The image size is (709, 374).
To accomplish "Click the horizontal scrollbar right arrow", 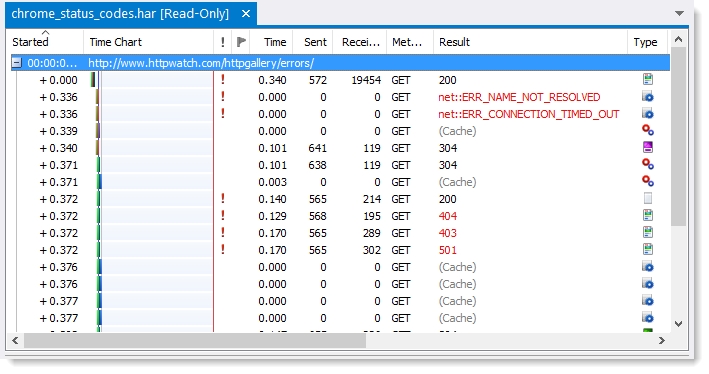I will (x=662, y=341).
